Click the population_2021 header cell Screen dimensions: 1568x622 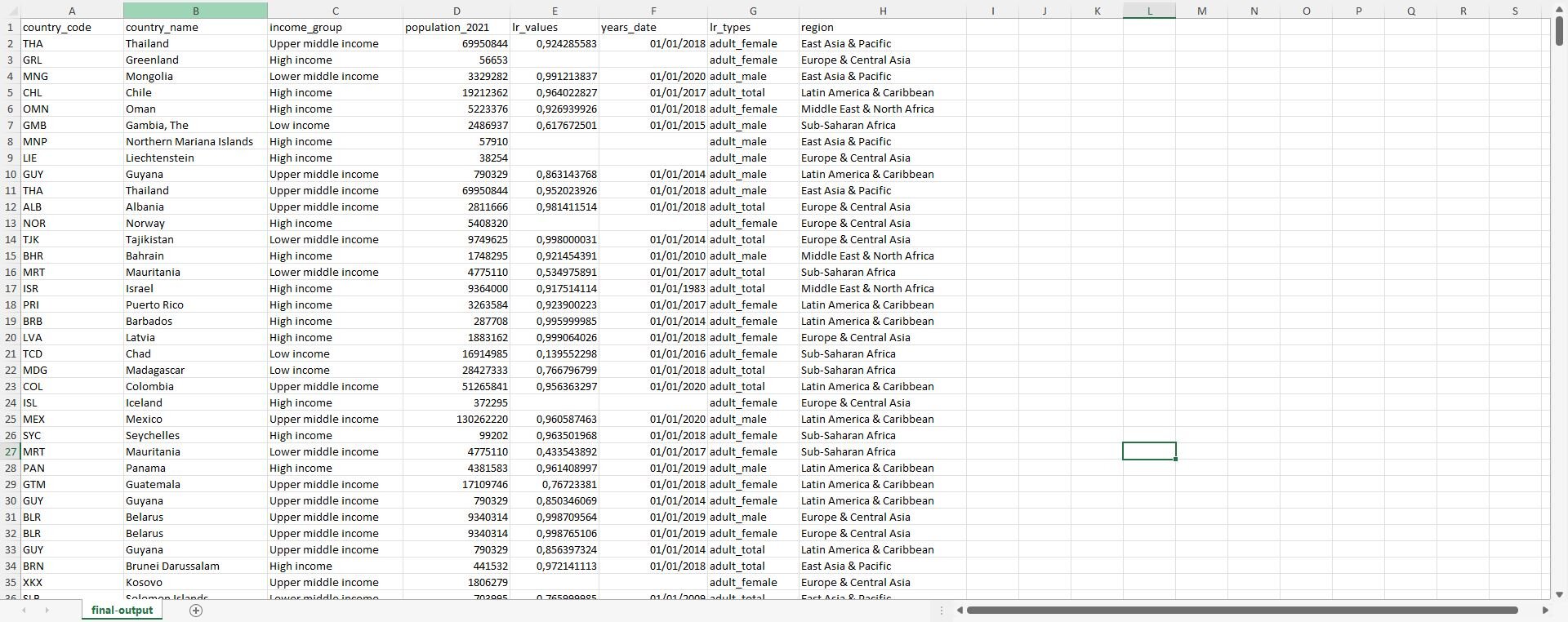[457, 27]
